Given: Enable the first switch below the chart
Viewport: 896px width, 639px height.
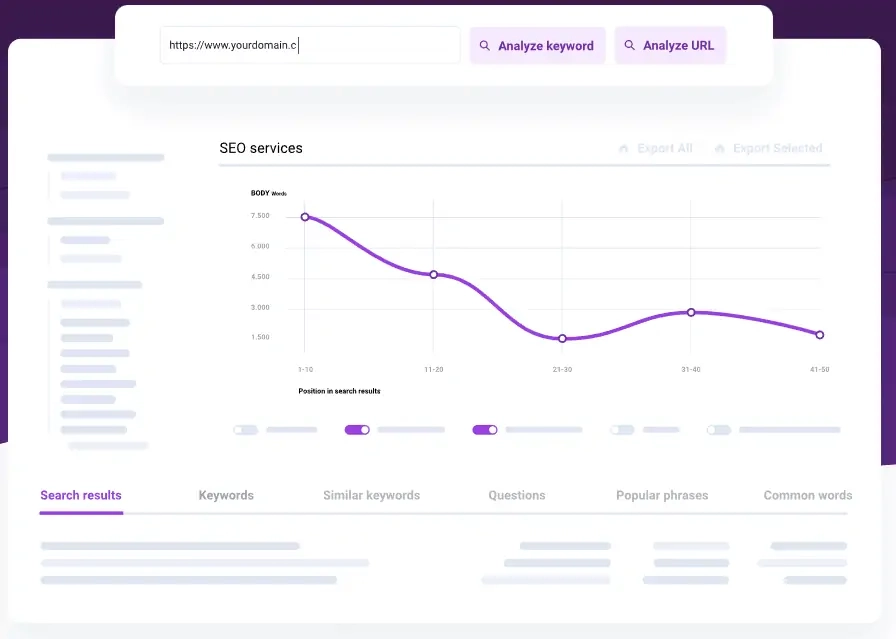Looking at the screenshot, I should pos(246,430).
